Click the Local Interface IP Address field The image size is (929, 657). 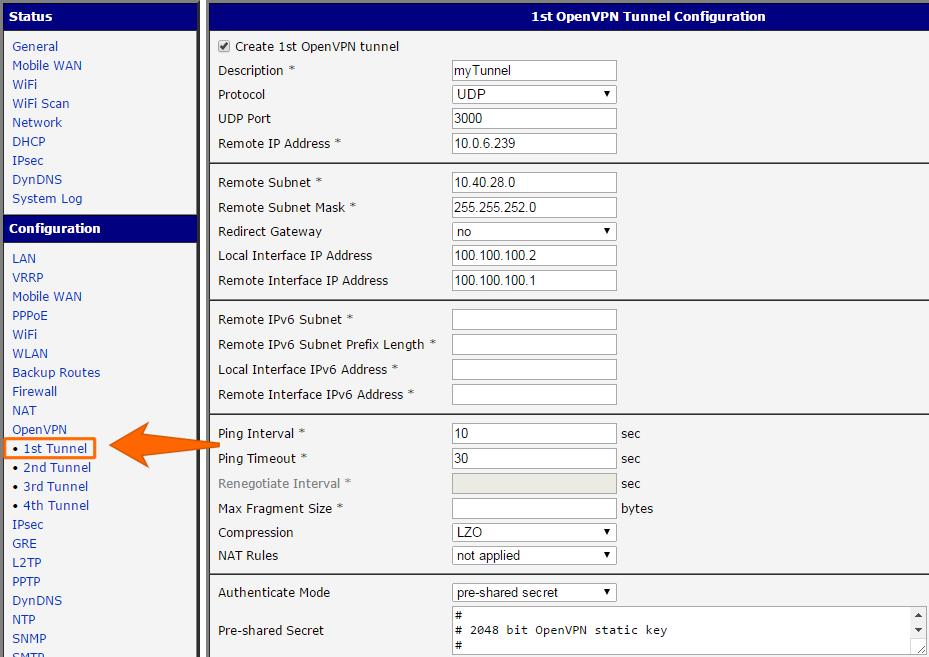(534, 255)
